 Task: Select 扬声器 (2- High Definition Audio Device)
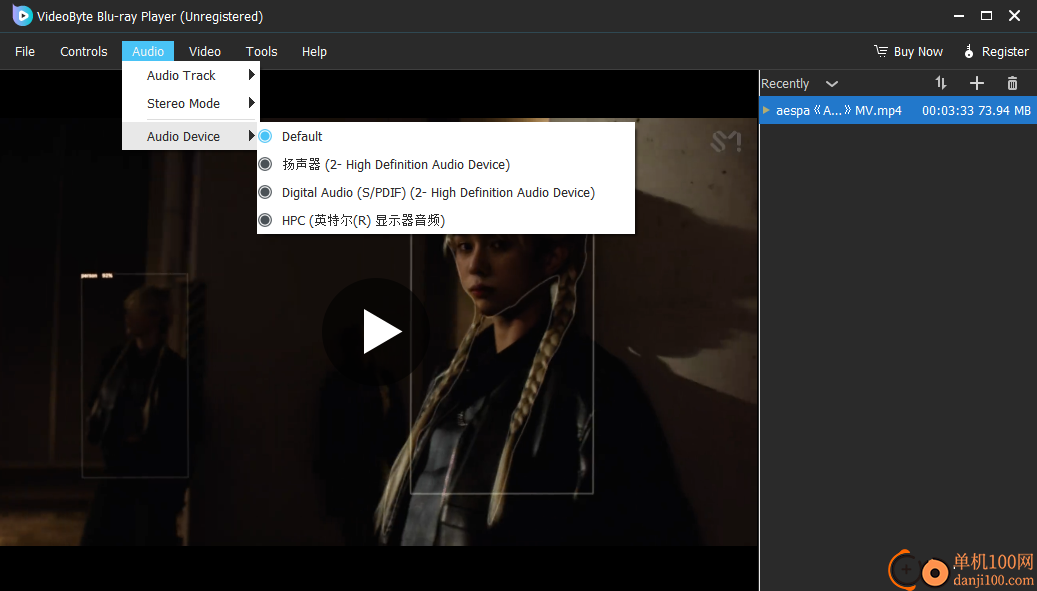click(446, 164)
